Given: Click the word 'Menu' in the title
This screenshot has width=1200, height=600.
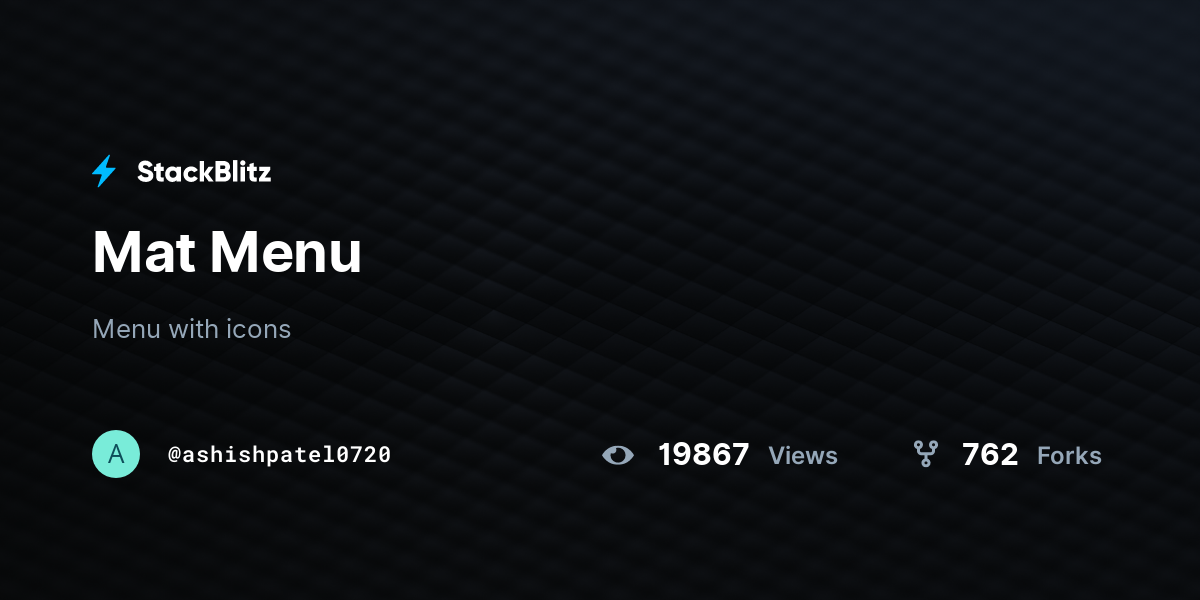Looking at the screenshot, I should pos(286,252).
